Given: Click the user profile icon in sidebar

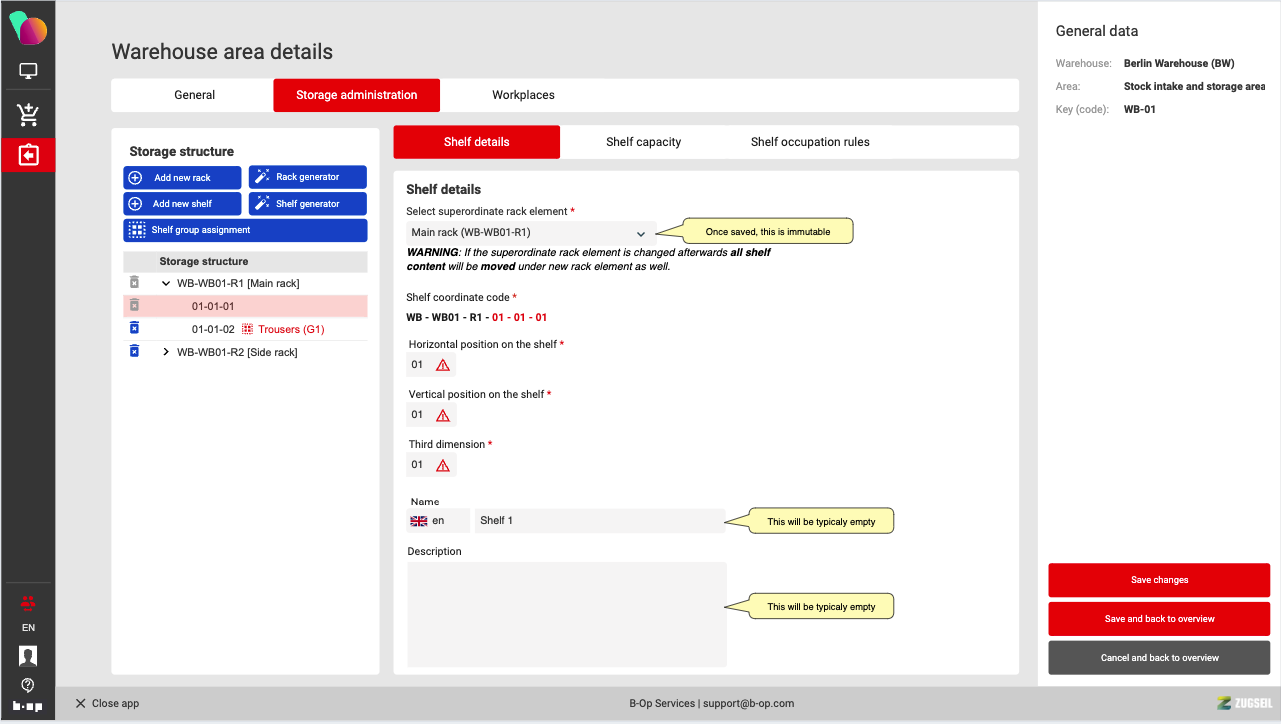Looking at the screenshot, I should click(x=28, y=656).
